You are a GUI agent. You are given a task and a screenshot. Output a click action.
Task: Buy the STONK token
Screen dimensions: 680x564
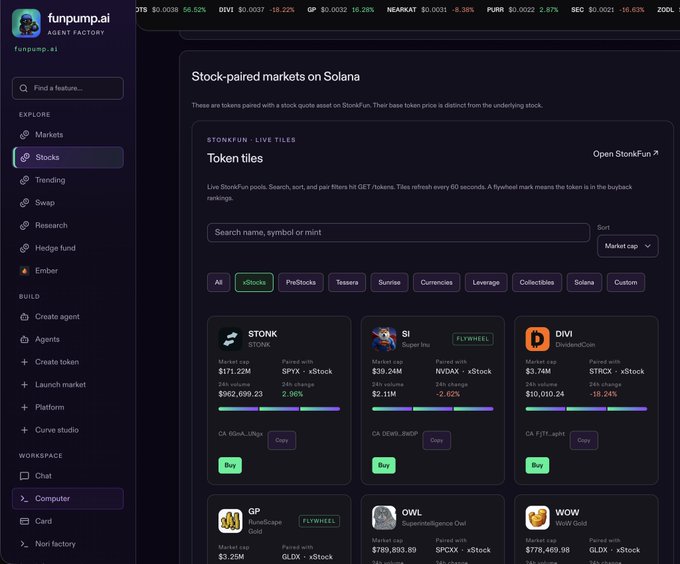230,465
